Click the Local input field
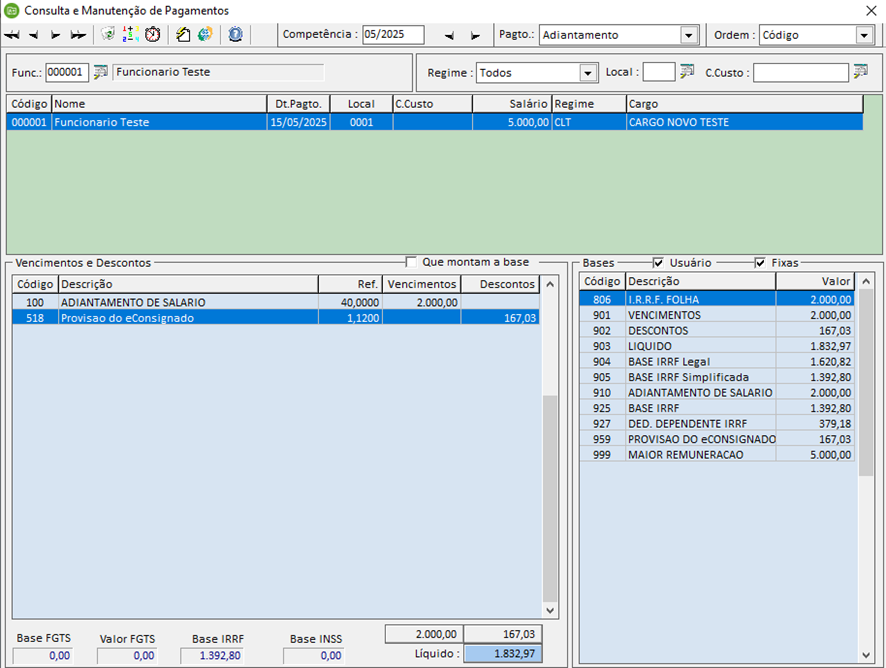This screenshot has width=886, height=668. 659,72
